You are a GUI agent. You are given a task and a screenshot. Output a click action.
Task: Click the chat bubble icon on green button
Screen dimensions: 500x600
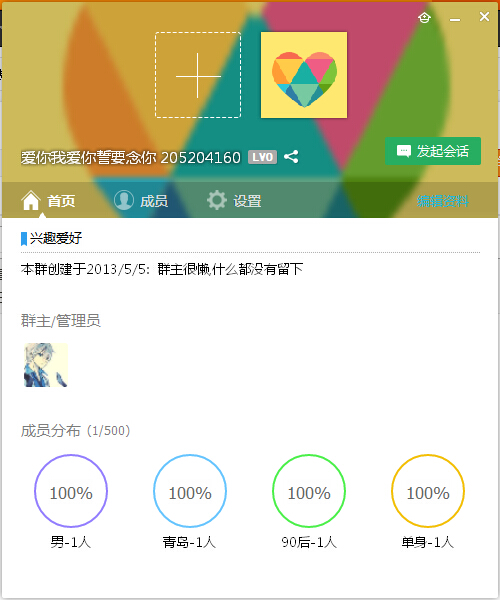[x=404, y=151]
